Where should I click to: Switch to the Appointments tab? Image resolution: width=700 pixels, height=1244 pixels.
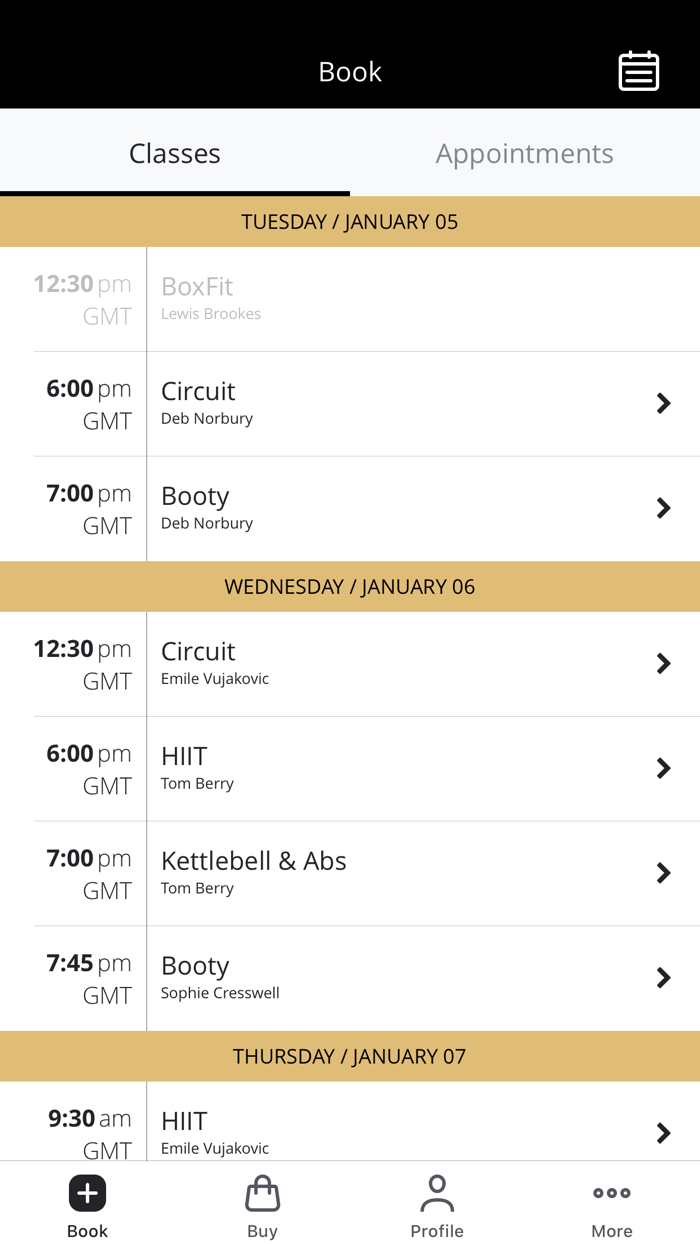524,153
